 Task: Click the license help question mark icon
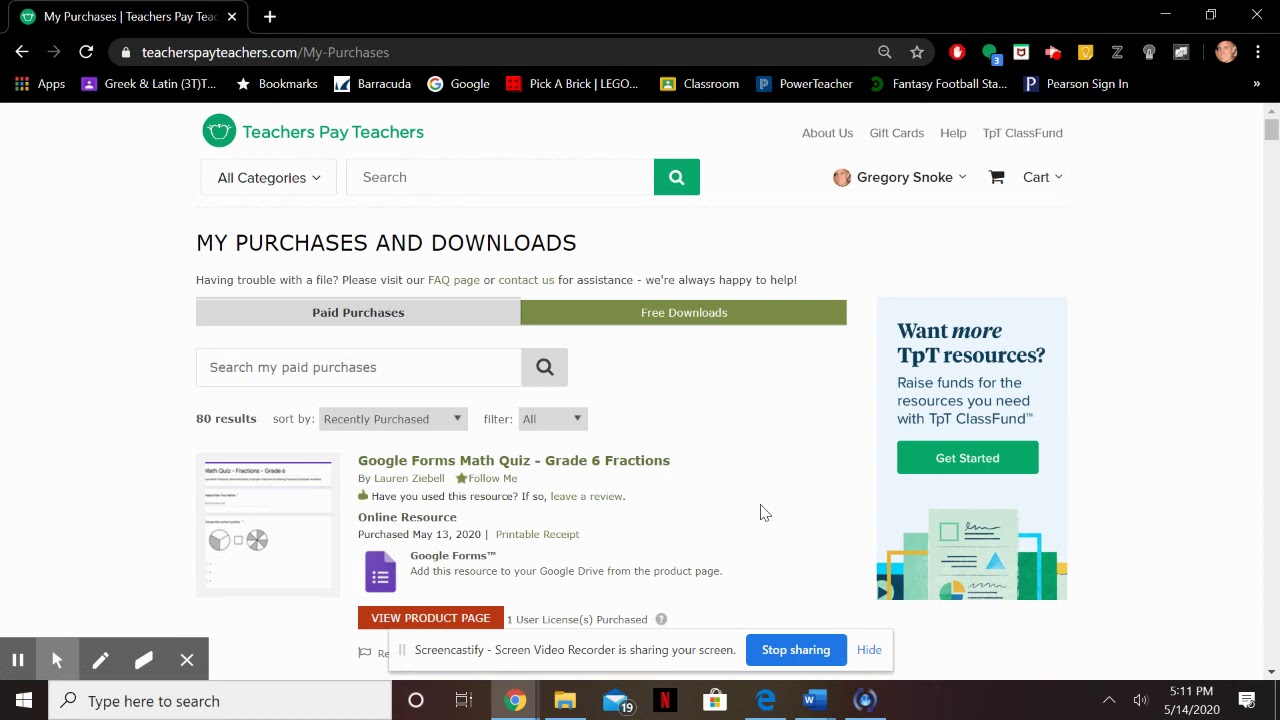coord(661,619)
